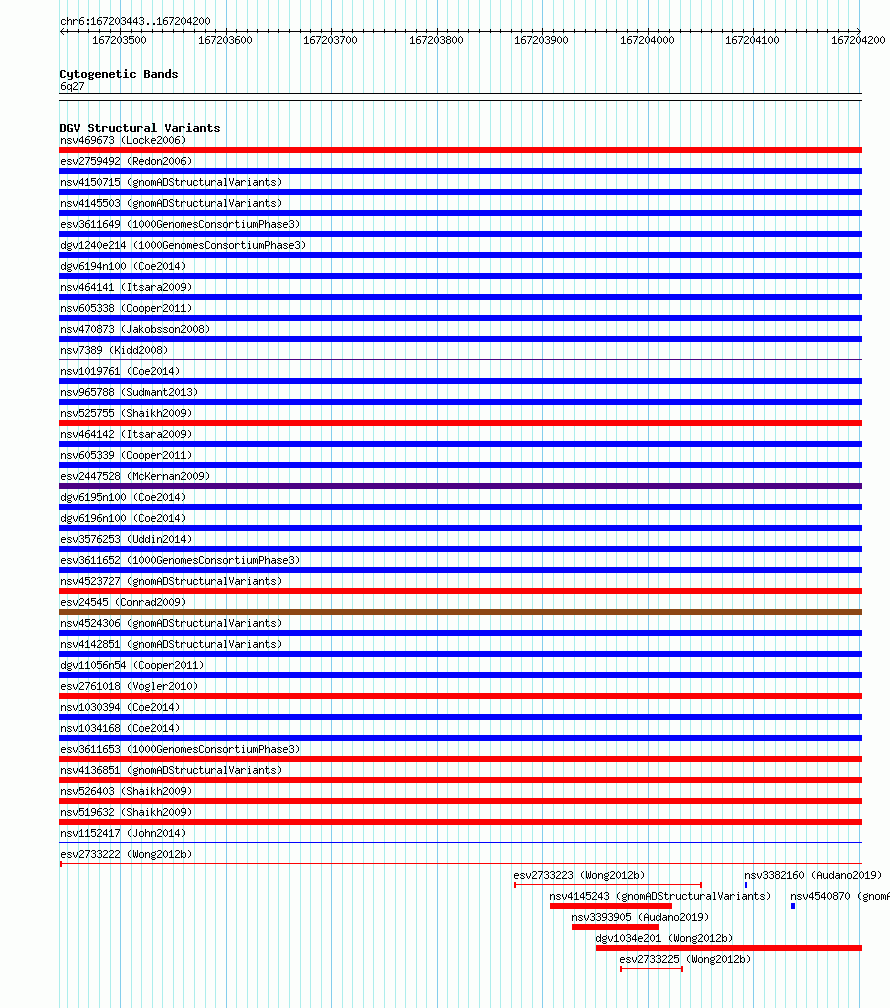The image size is (890, 1008).
Task: Select nsv4145243 gnomADStructuralVariants label
Action: click(x=660, y=896)
